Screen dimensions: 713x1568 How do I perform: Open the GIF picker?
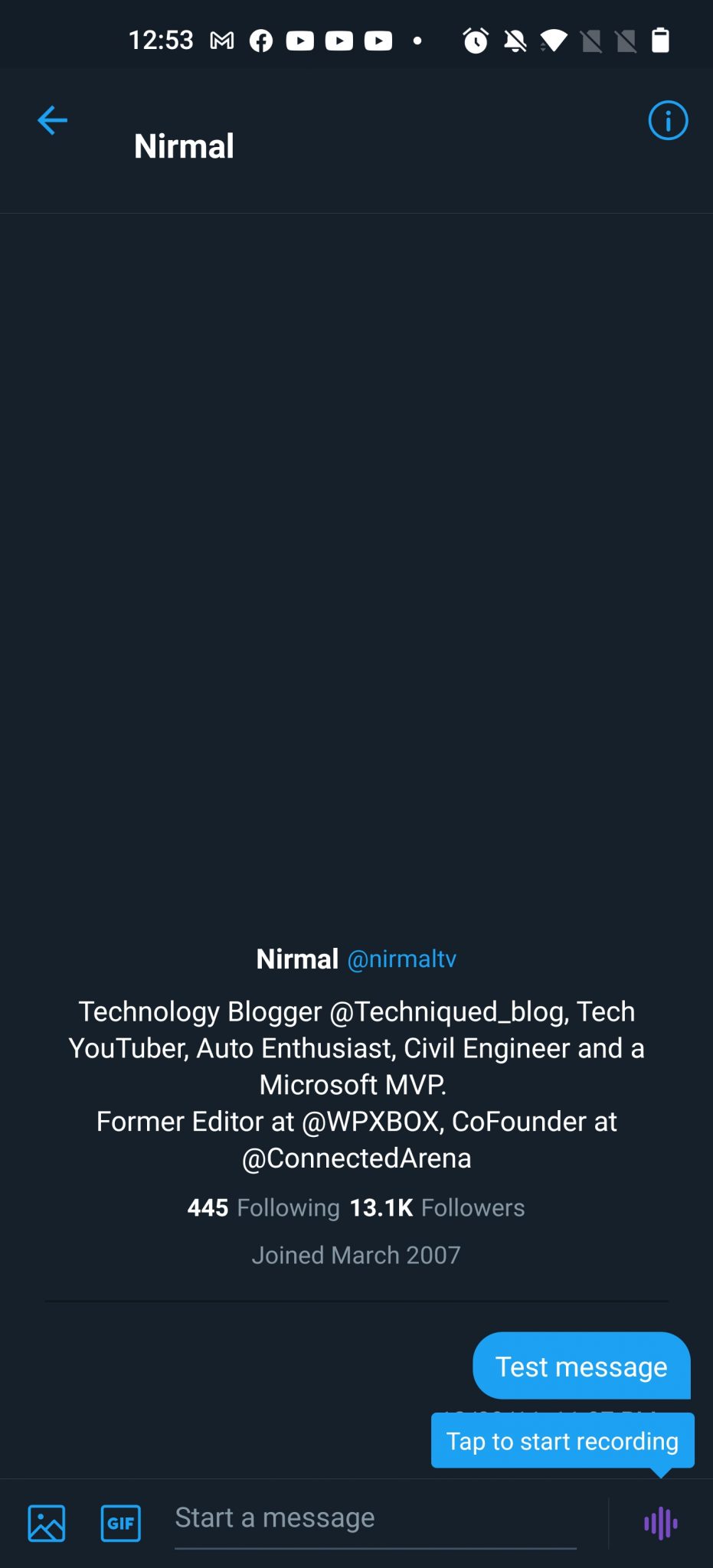tap(120, 1523)
